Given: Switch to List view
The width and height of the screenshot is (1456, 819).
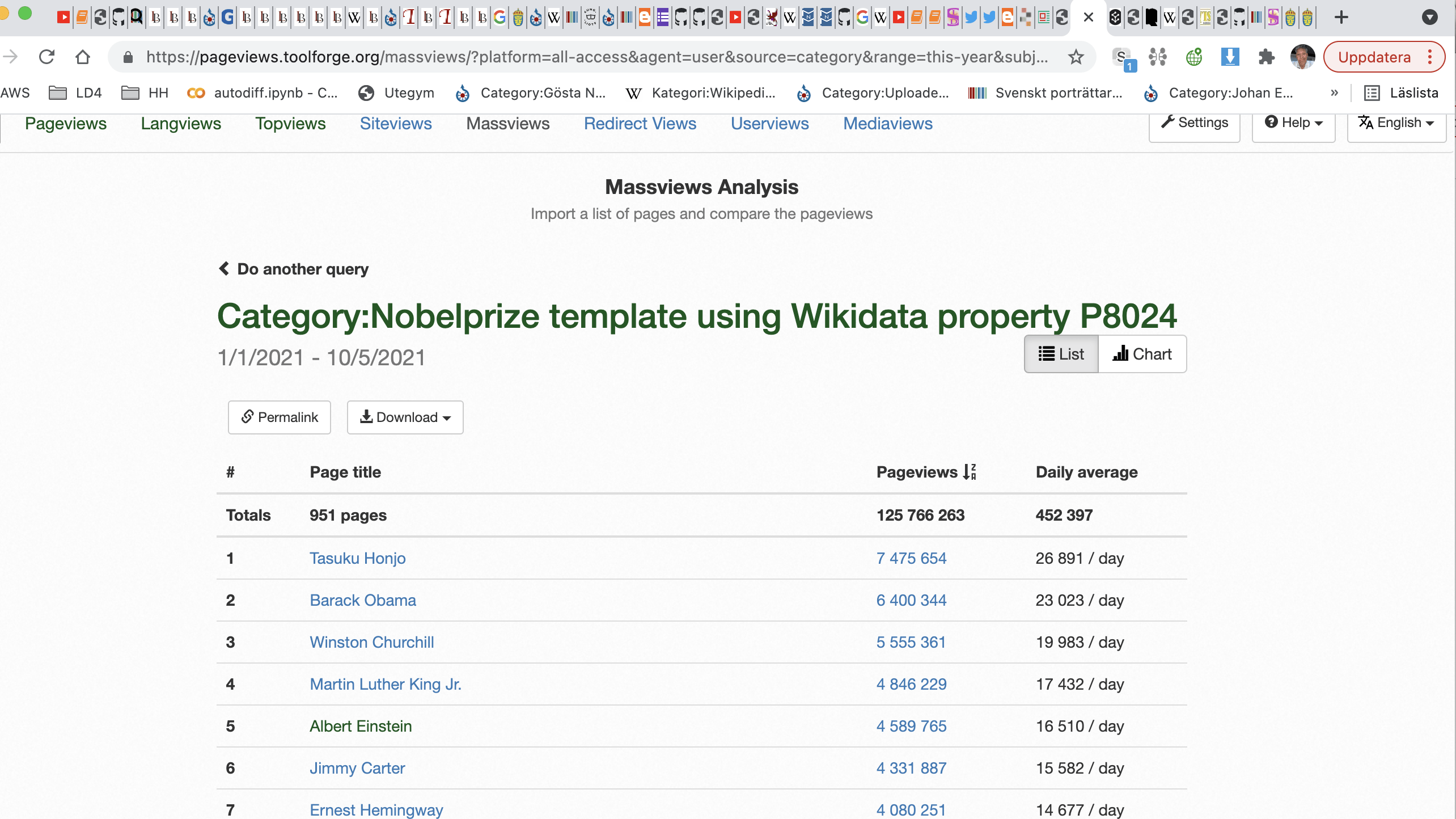Looking at the screenshot, I should [x=1061, y=354].
